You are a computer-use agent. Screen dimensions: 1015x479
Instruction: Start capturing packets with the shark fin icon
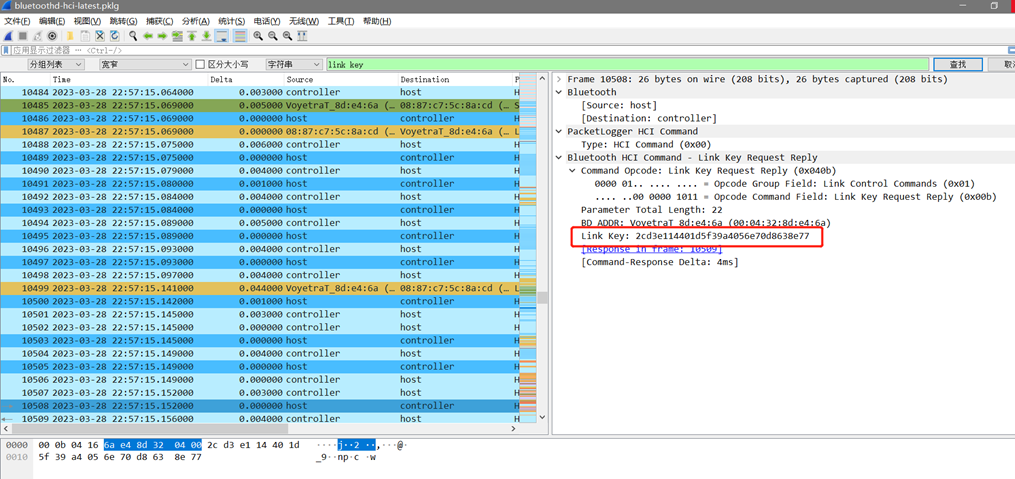8,36
